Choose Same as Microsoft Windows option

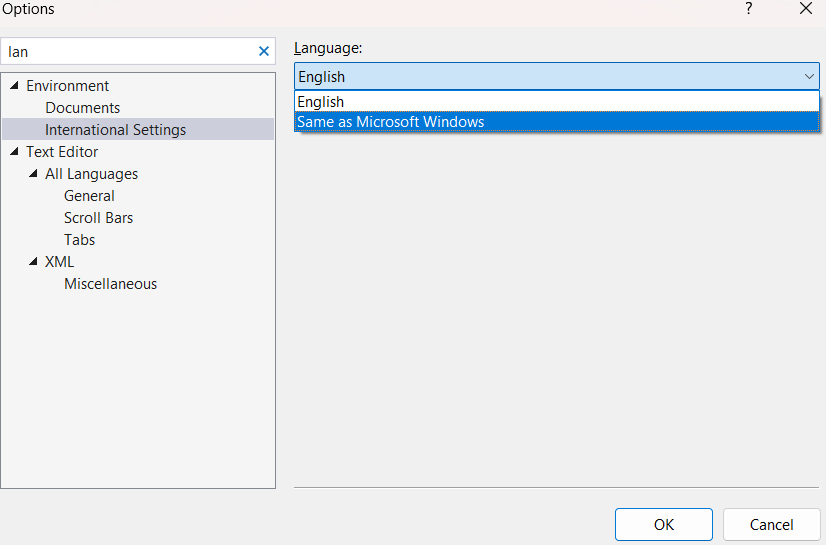pos(391,122)
